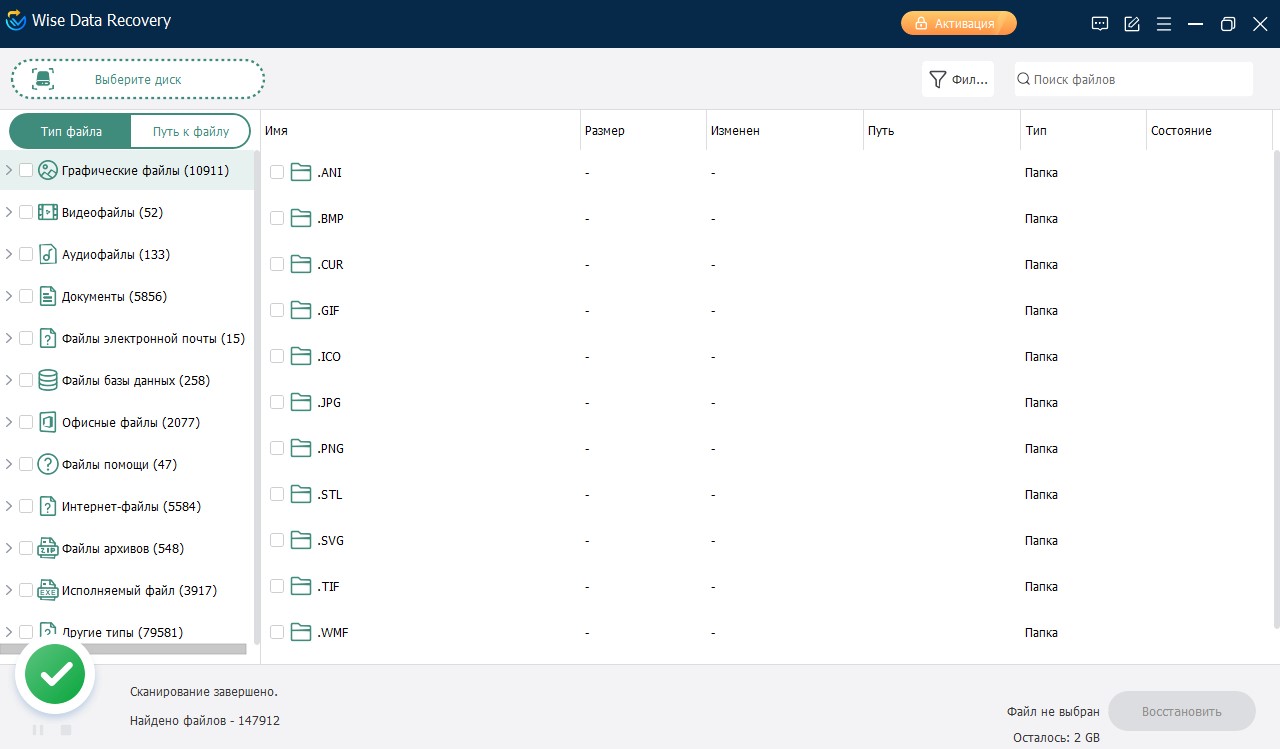Switch to the Путь к файлу tab
1280x749 pixels.
tap(190, 131)
